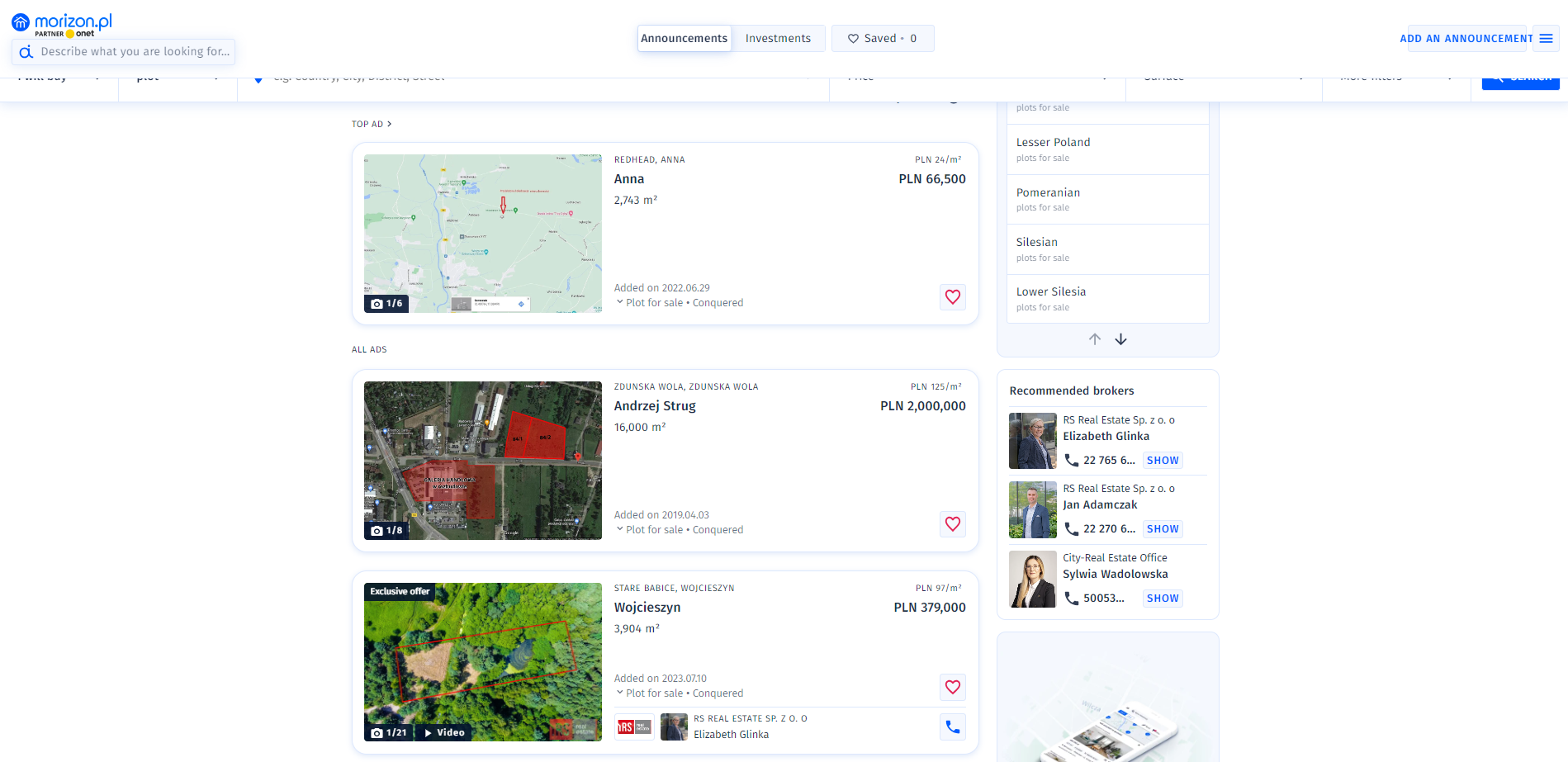Expand the TOP AD chevron link

(x=389, y=124)
